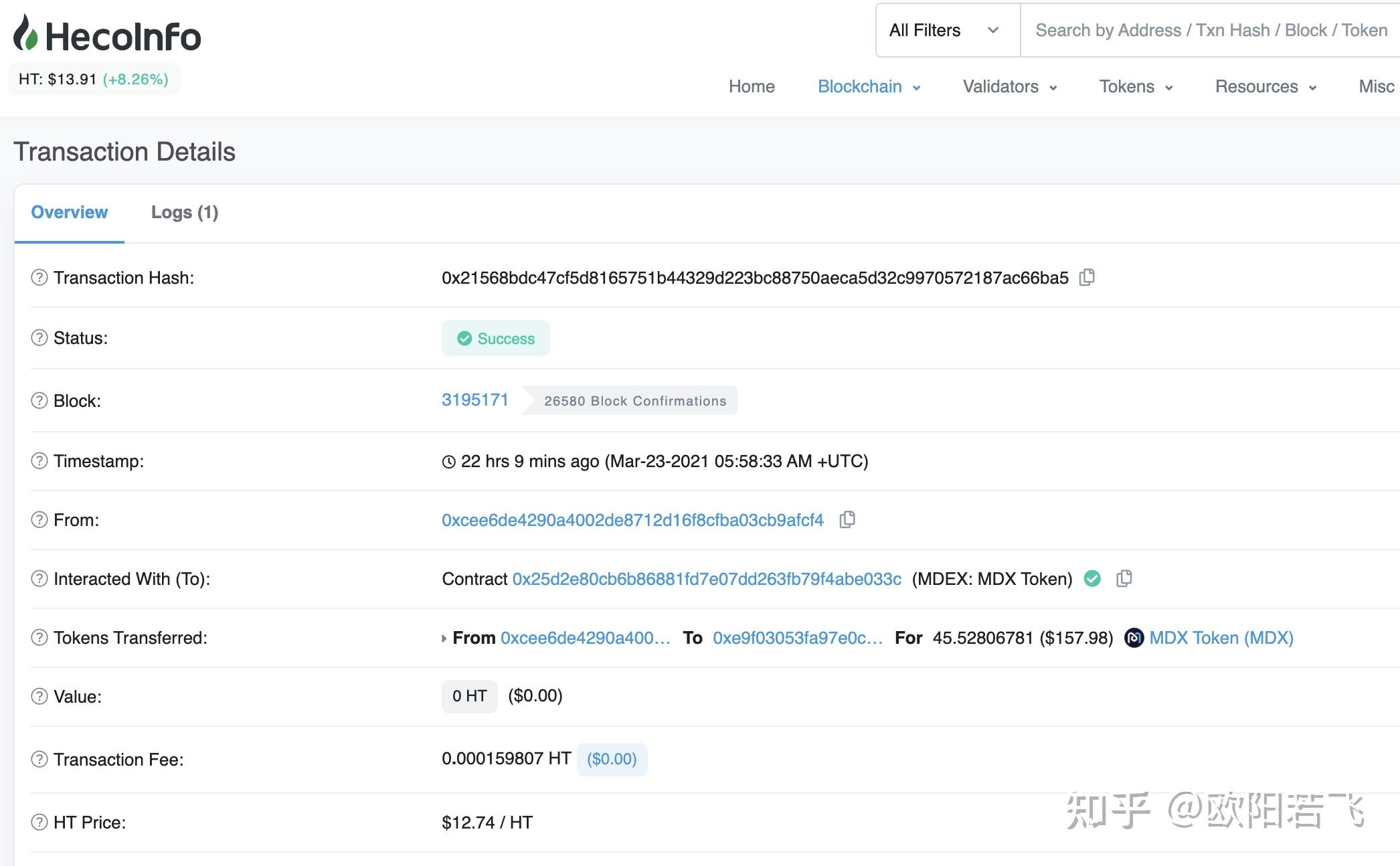Copy the transaction hash to clipboard
The width and height of the screenshot is (1400, 866).
tap(1087, 277)
